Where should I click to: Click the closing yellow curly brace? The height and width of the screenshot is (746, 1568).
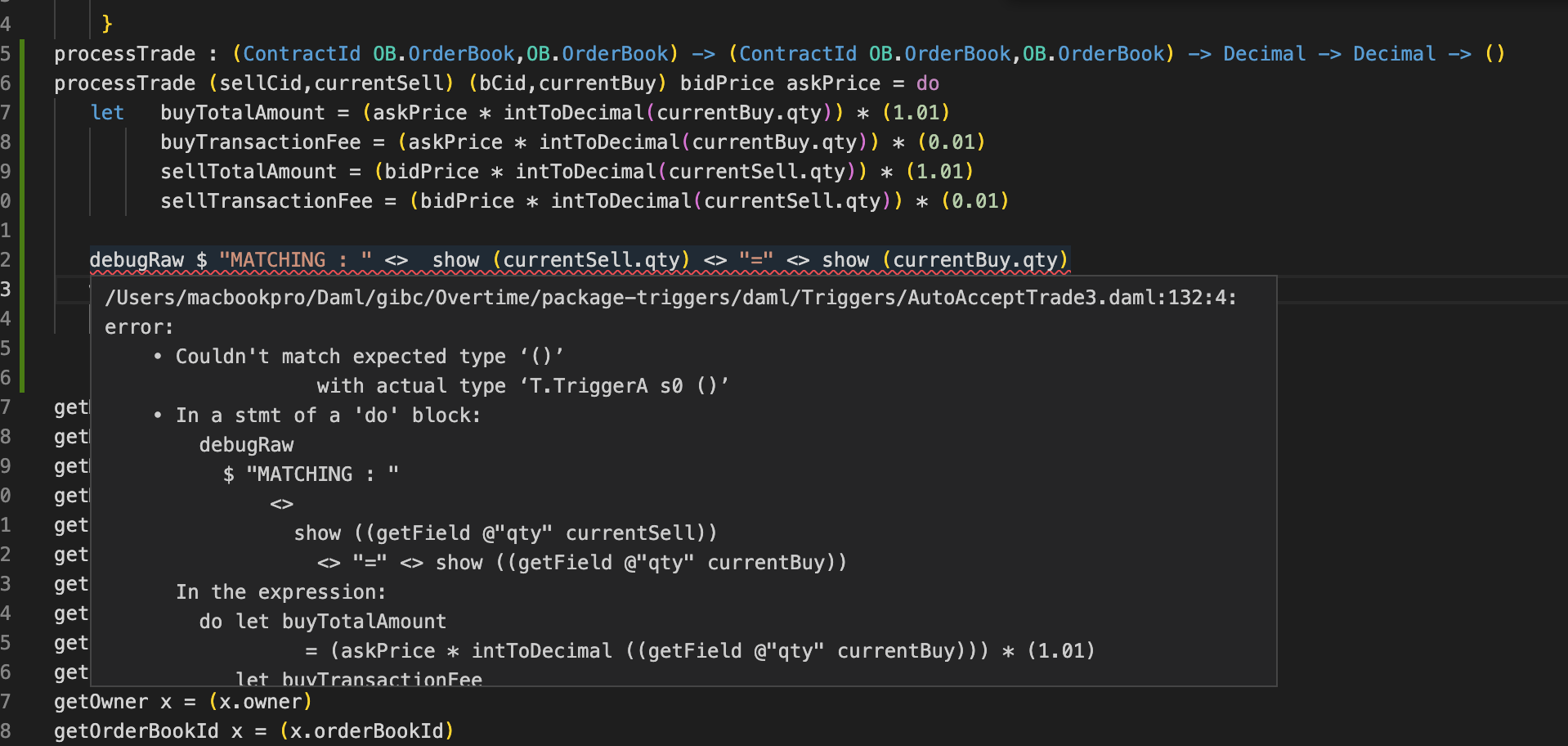(x=107, y=25)
